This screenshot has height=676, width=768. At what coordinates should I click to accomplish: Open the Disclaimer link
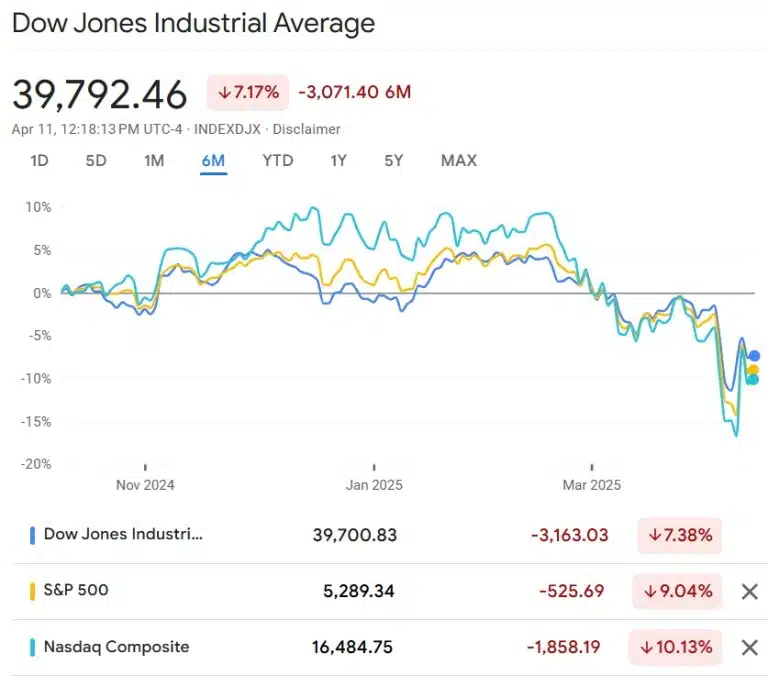pyautogui.click(x=307, y=129)
